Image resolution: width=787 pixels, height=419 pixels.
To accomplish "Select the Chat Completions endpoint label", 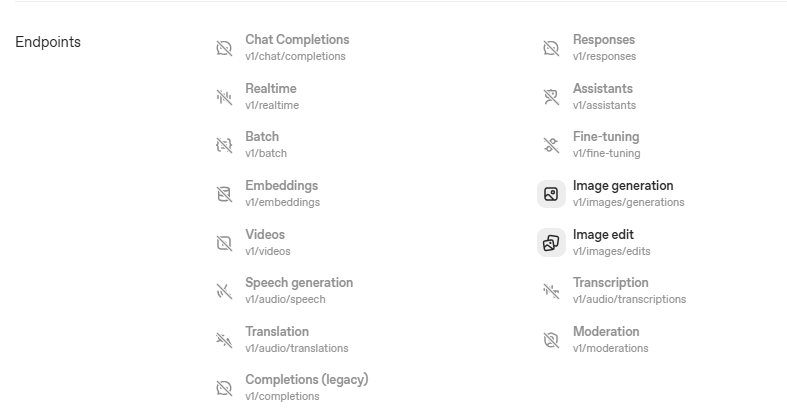I will click(297, 40).
